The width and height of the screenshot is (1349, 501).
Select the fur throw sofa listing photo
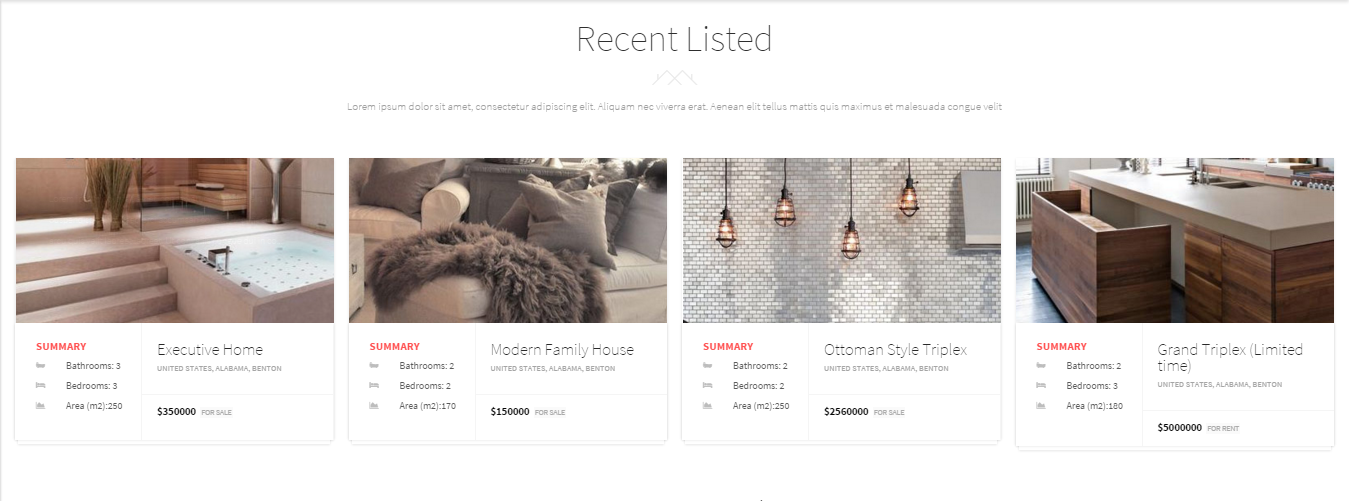508,240
